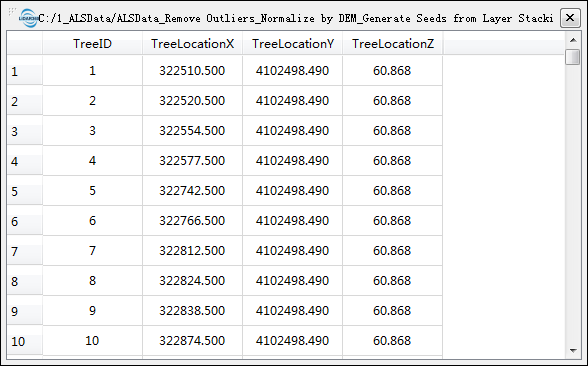588x366 pixels.
Task: Select row header 4
Action: [x=24, y=161]
